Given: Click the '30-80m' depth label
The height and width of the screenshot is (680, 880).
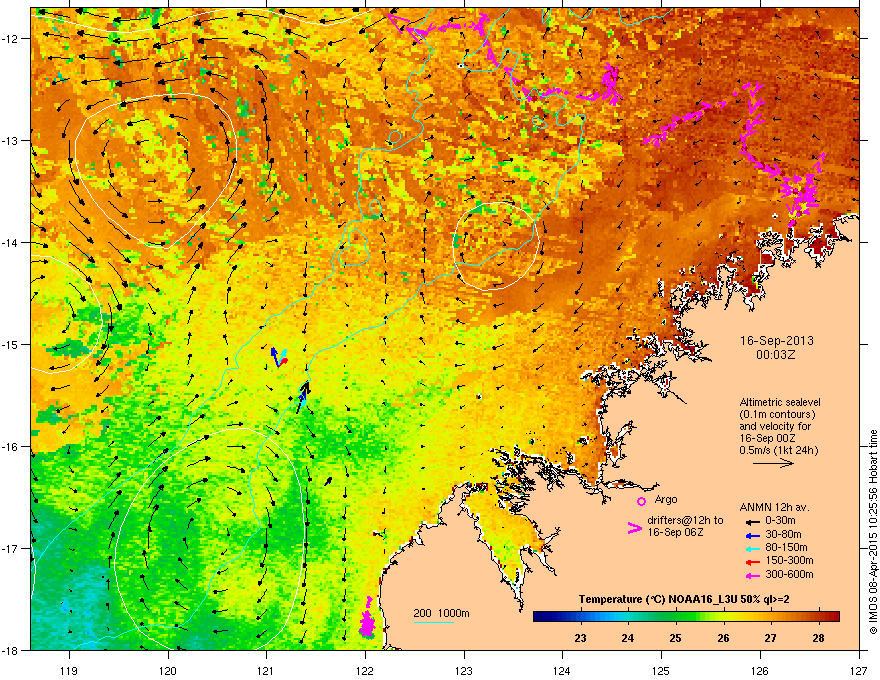Looking at the screenshot, I should 783,535.
